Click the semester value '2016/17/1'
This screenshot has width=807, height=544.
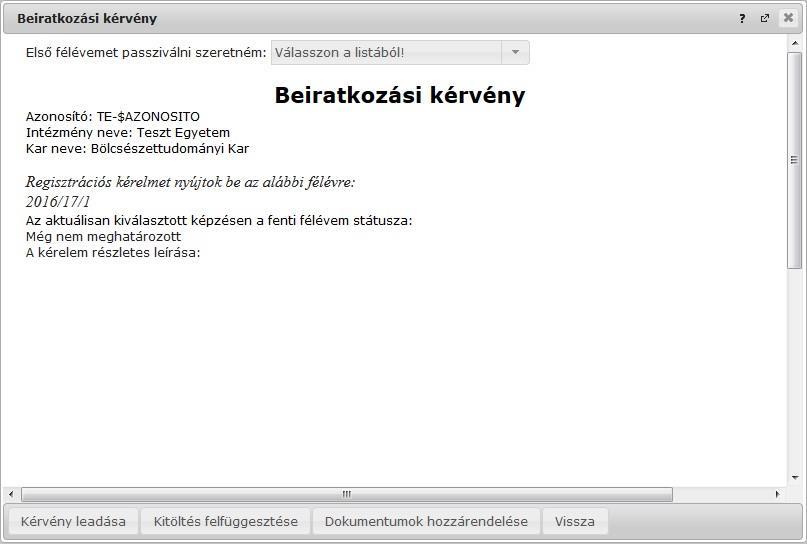(x=58, y=201)
